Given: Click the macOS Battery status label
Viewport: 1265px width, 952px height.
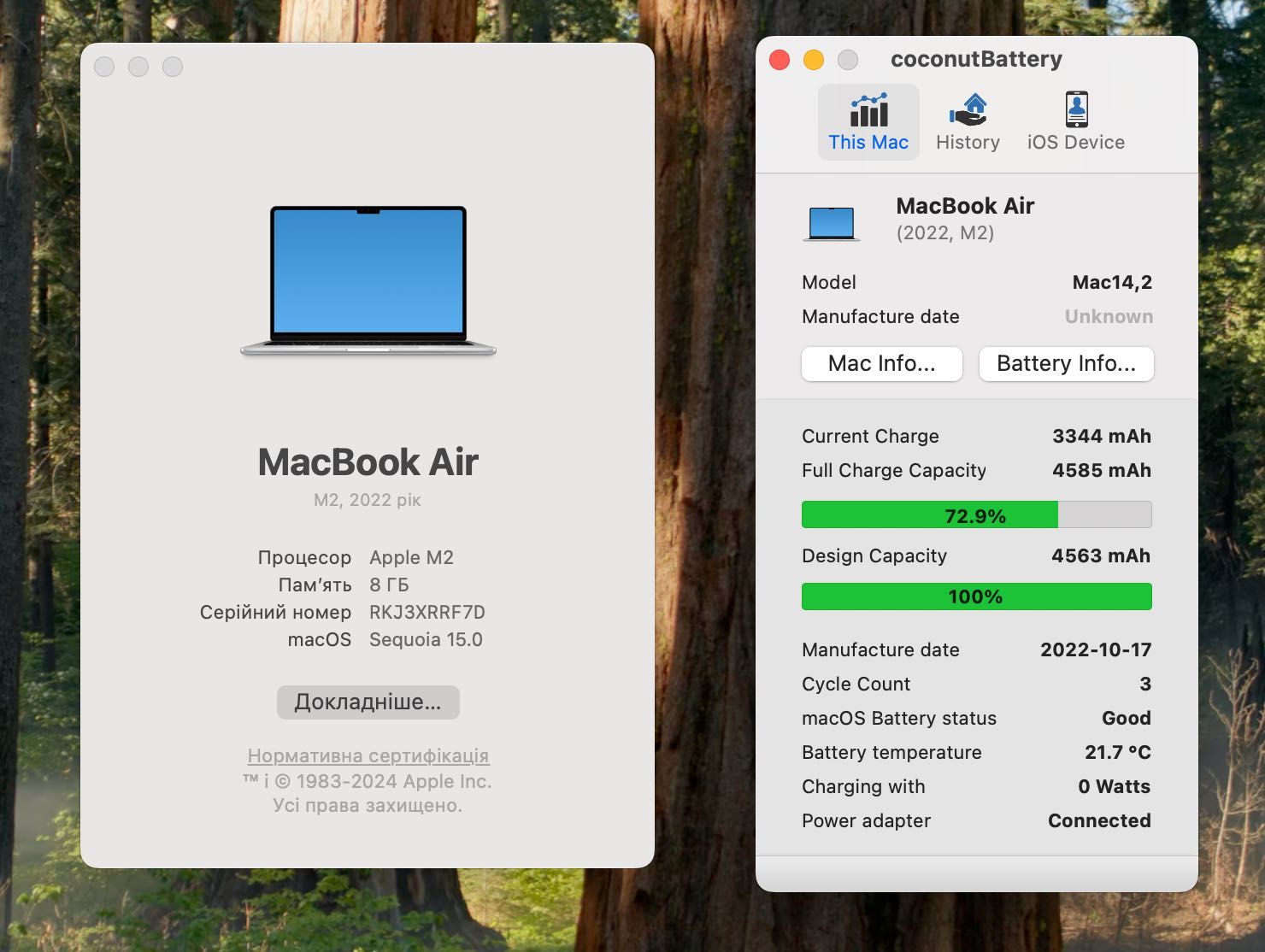Looking at the screenshot, I should pyautogui.click(x=899, y=718).
